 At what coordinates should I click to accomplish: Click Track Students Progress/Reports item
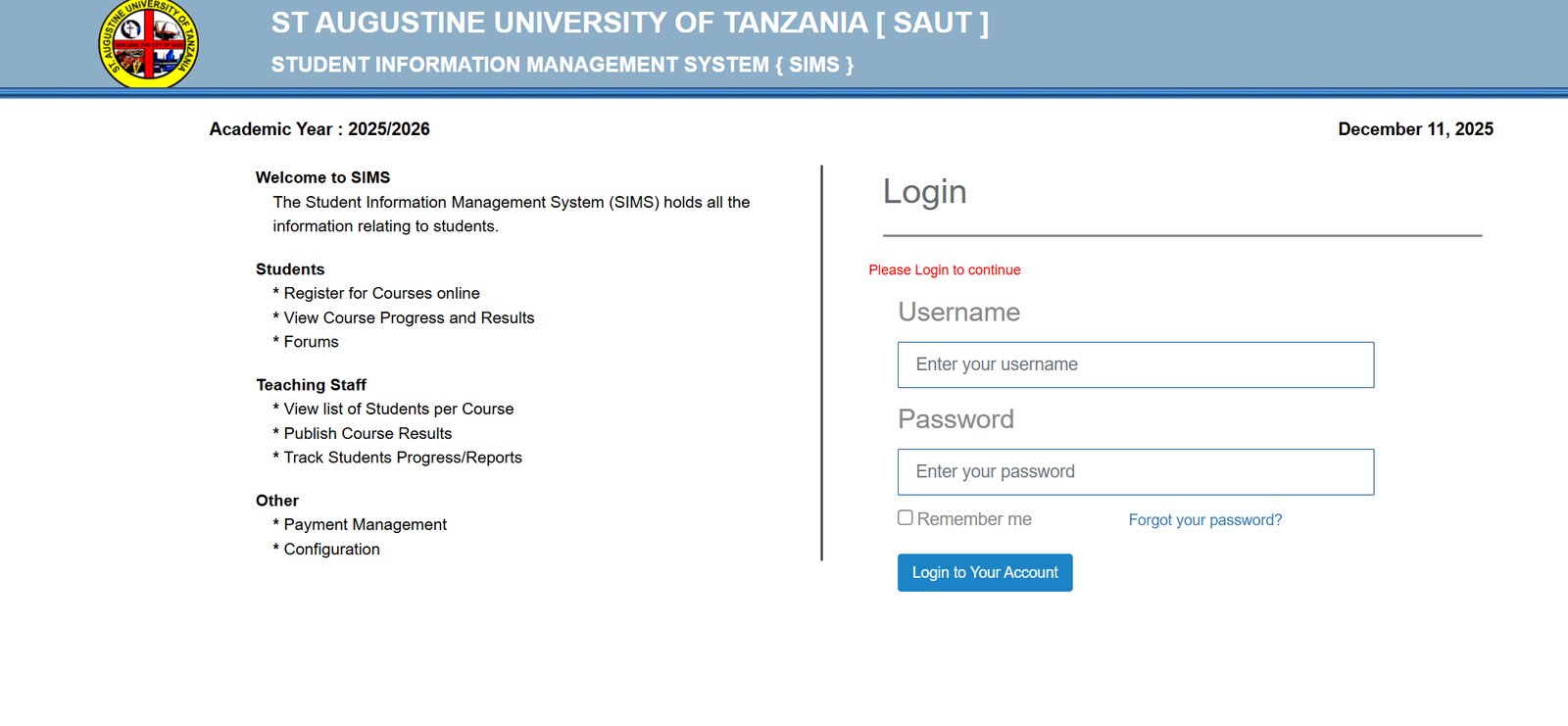(402, 458)
